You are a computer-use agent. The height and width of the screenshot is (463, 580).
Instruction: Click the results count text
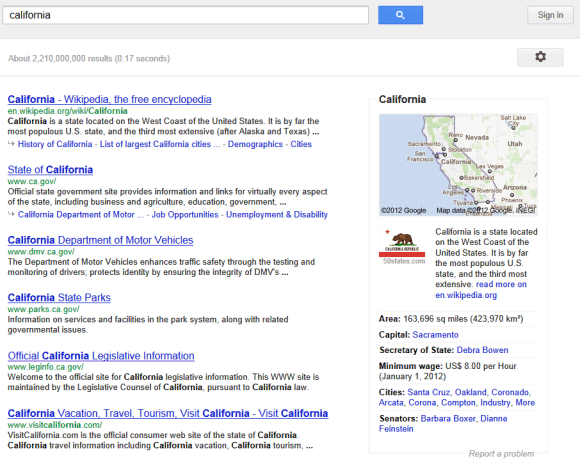click(x=89, y=59)
